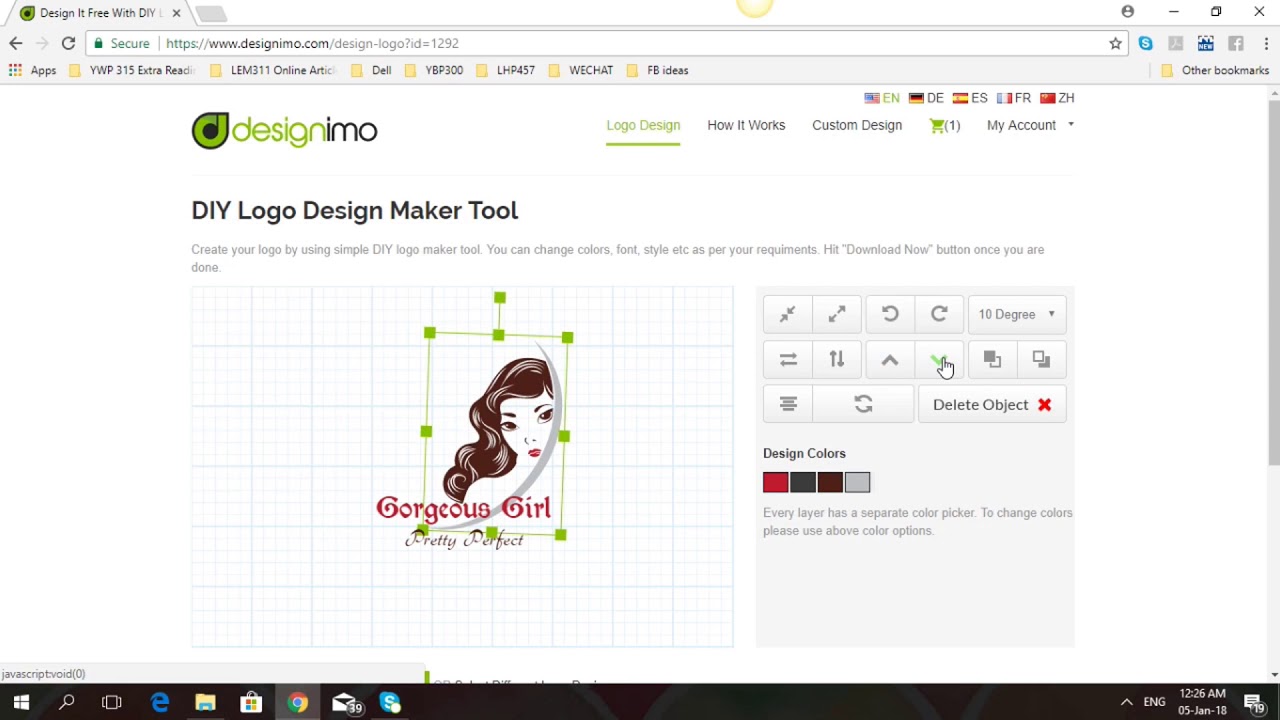Open the Windows Start menu
1280x720 pixels.
tap(21, 702)
